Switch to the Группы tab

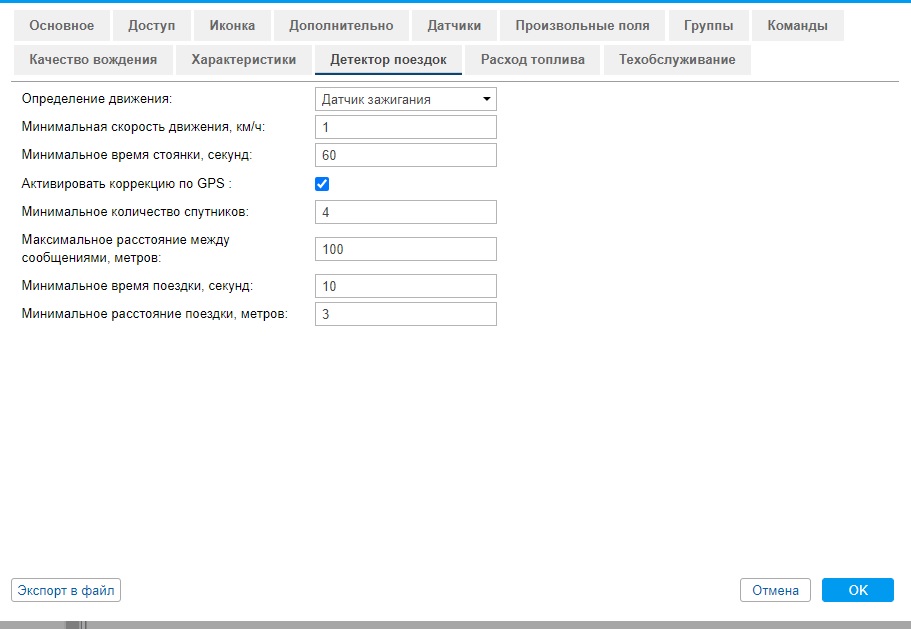[x=709, y=25]
